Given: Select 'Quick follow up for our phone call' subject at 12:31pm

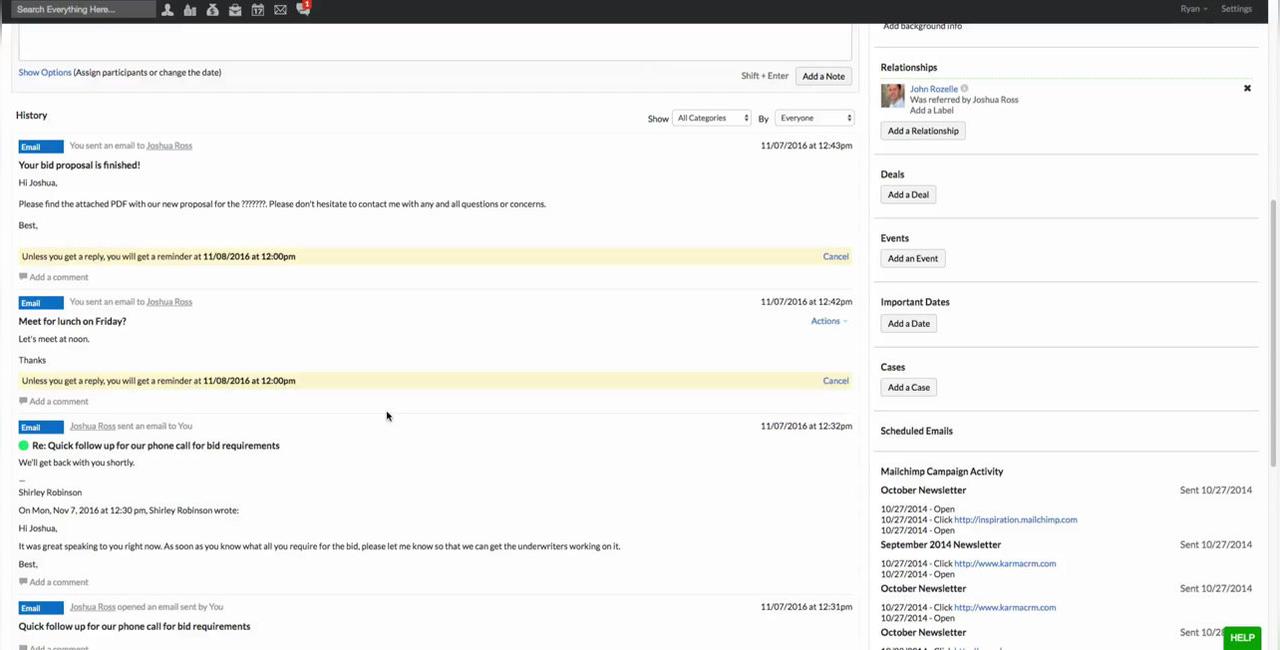Looking at the screenshot, I should click(134, 626).
